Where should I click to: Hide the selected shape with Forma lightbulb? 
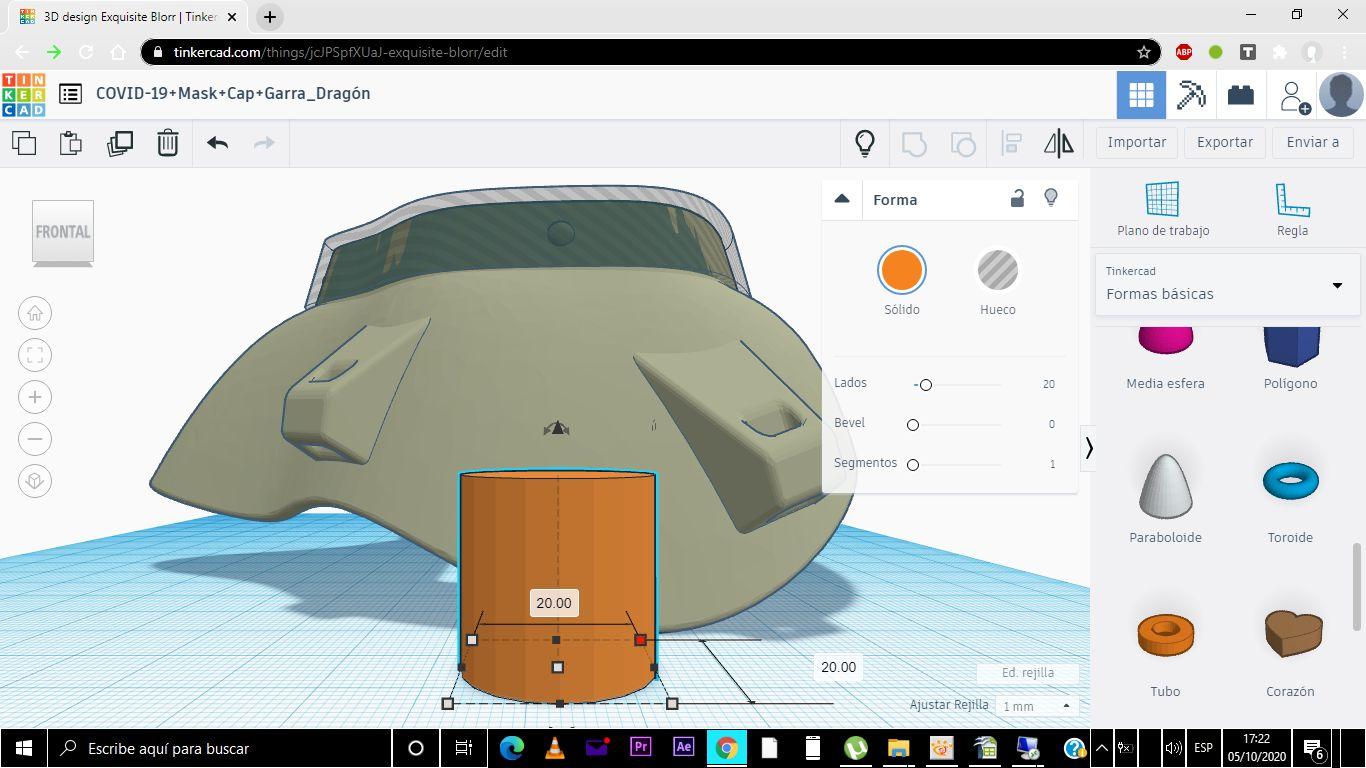pos(1051,198)
